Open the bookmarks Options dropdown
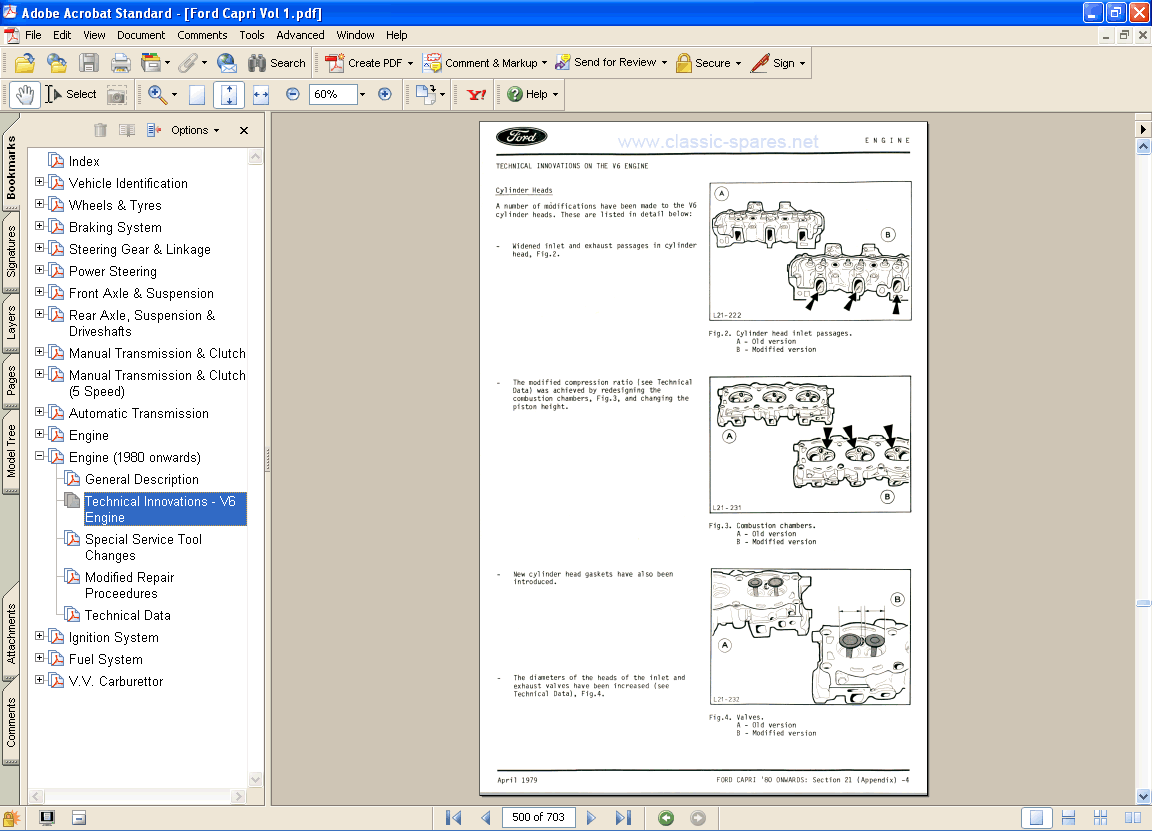 click(x=195, y=130)
